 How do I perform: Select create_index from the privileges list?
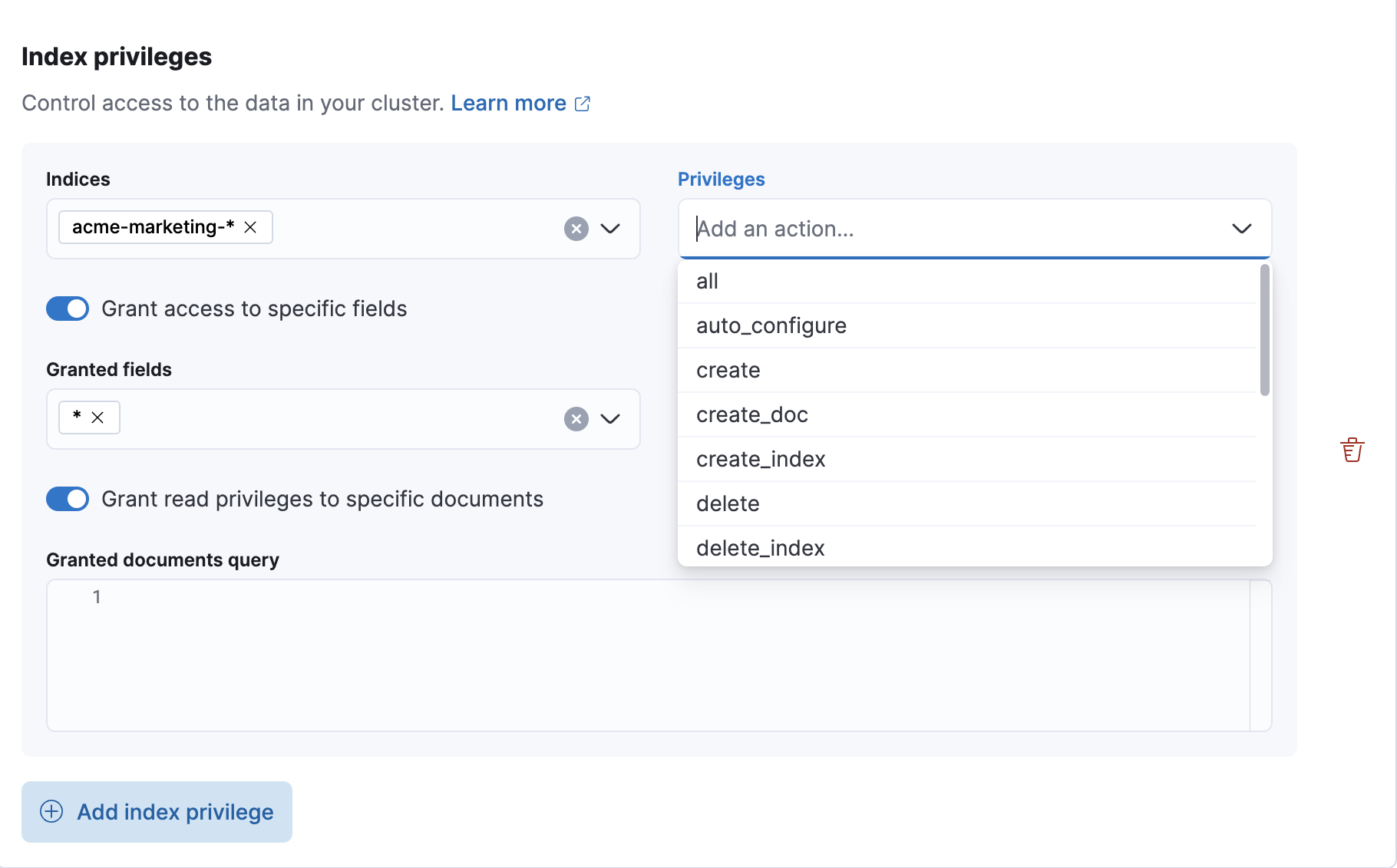[x=761, y=459]
